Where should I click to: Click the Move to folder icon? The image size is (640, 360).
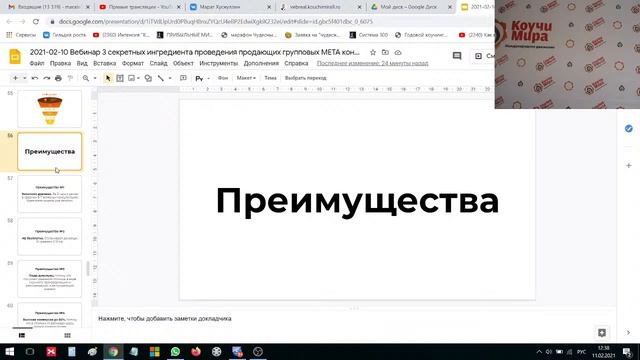pyautogui.click(x=385, y=52)
